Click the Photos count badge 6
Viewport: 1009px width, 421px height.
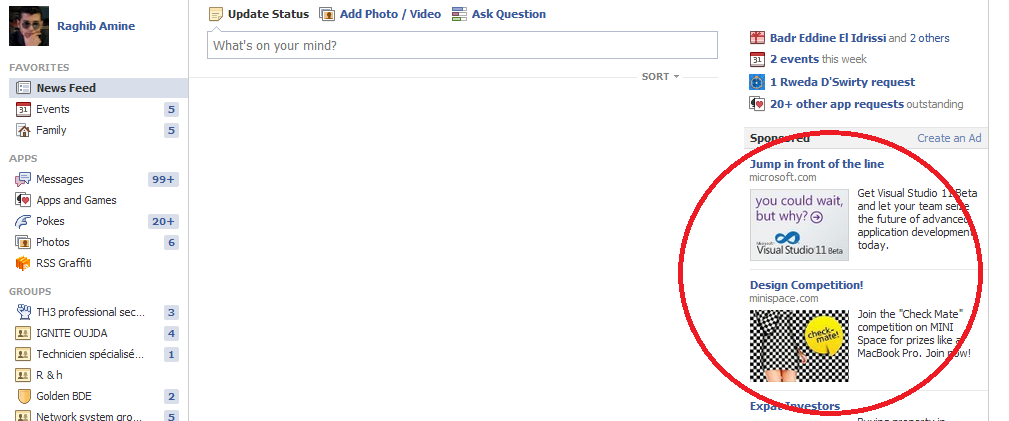(171, 243)
